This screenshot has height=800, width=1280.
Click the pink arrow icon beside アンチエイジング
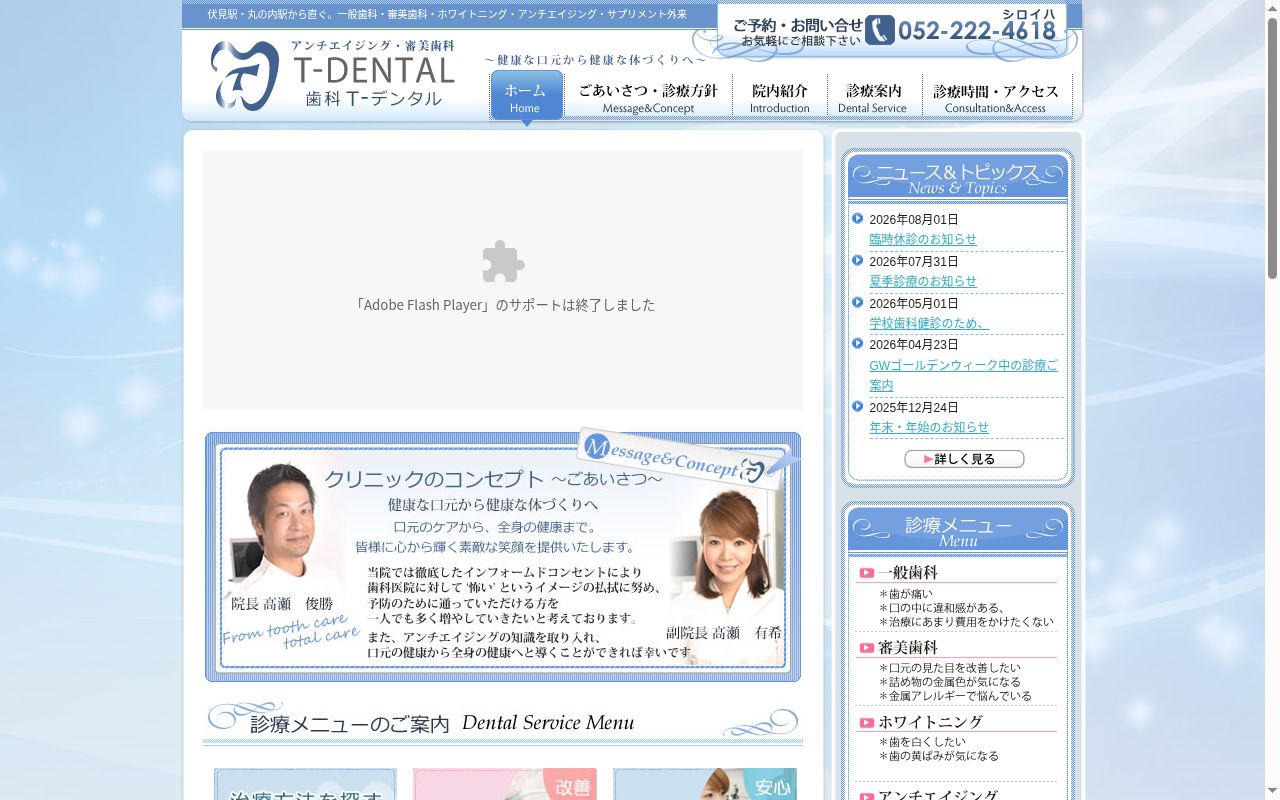click(867, 796)
